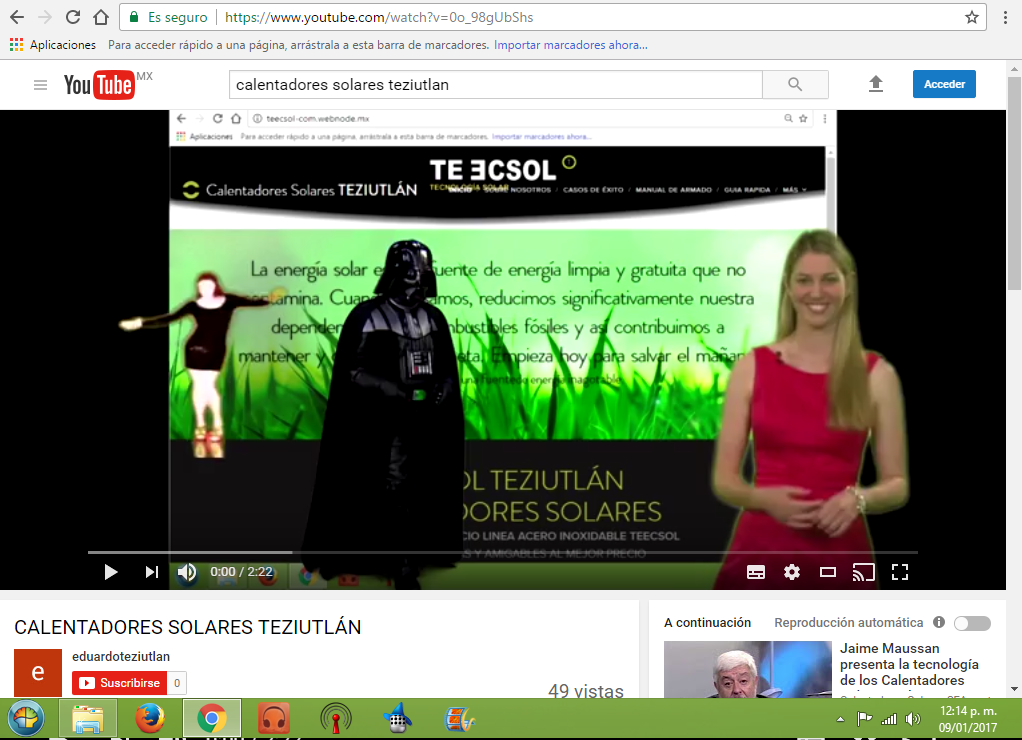
Task: Click the 49 vistas view count
Action: click(x=586, y=690)
